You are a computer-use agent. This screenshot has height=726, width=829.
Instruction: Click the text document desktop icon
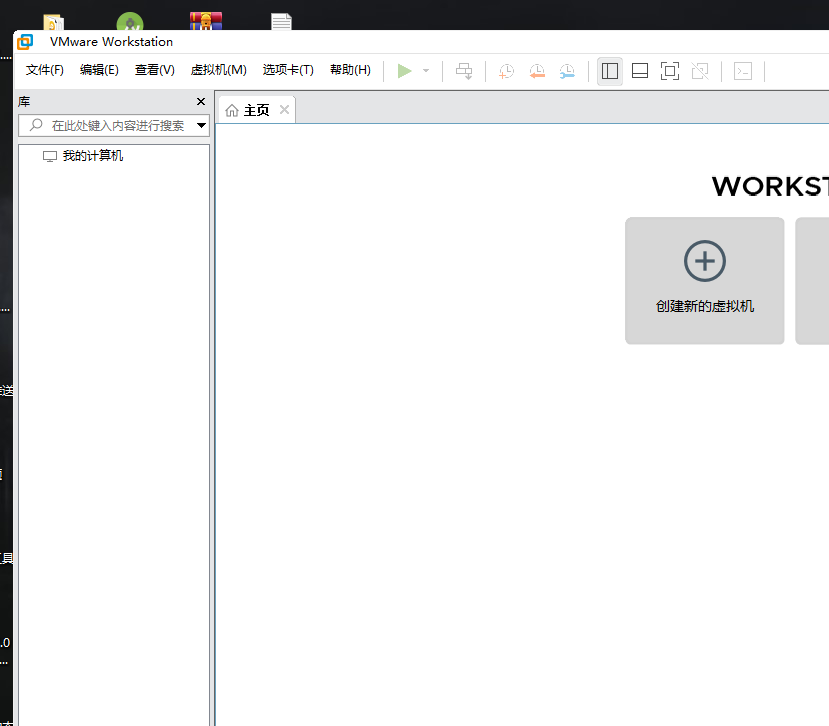coord(281,21)
